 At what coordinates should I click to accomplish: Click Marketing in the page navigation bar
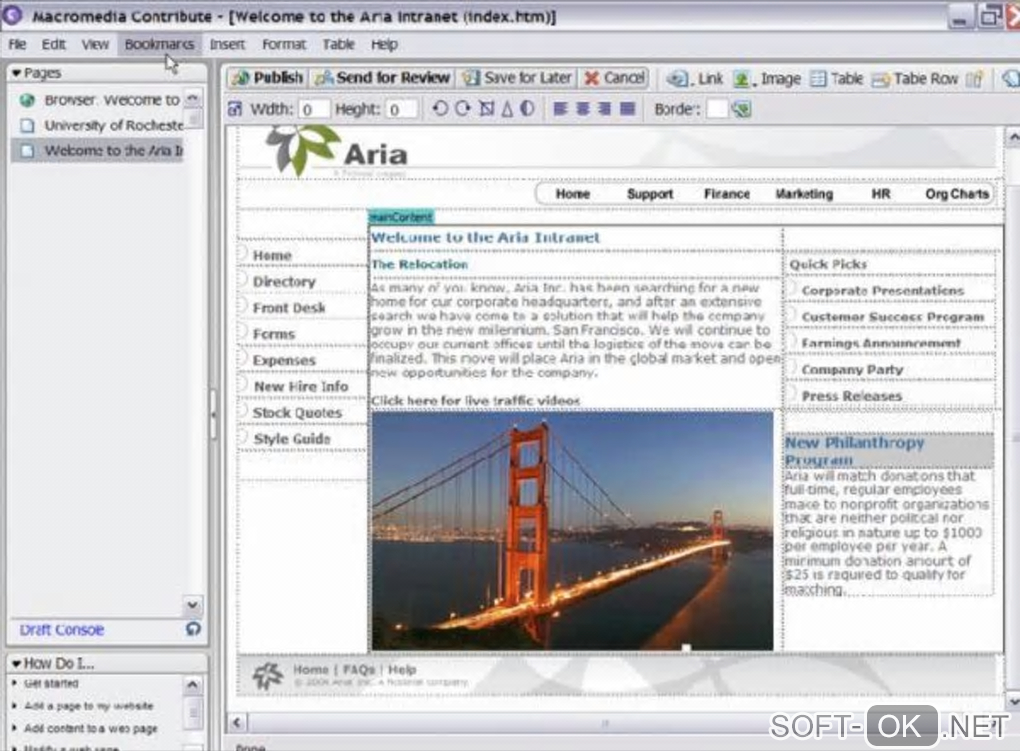pos(804,194)
